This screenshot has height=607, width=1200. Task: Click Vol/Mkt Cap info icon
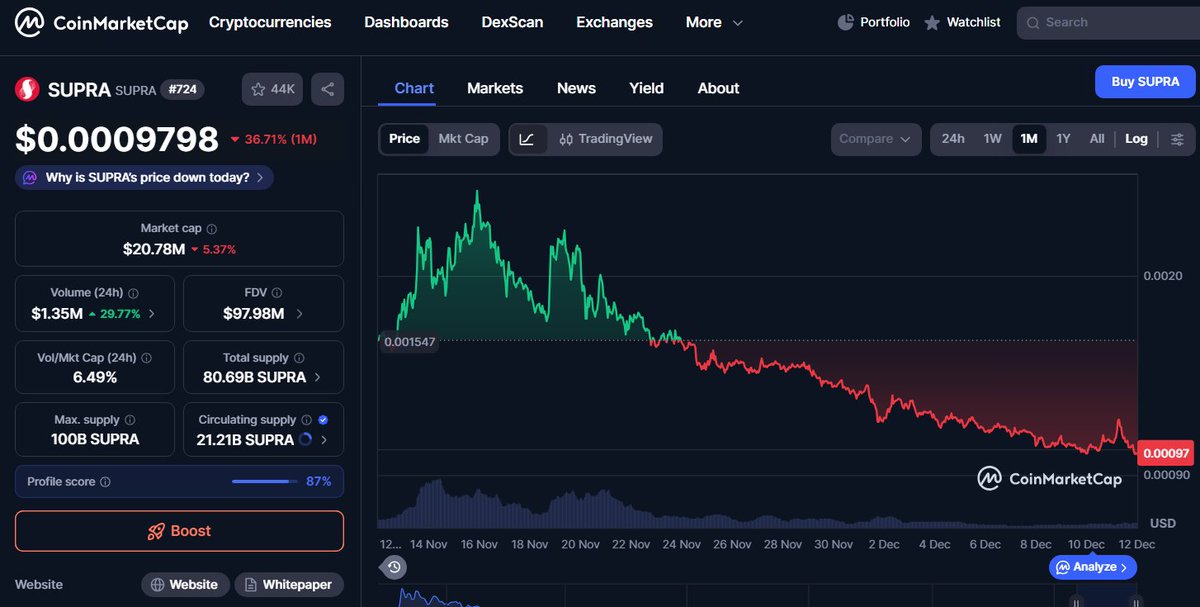(147, 358)
